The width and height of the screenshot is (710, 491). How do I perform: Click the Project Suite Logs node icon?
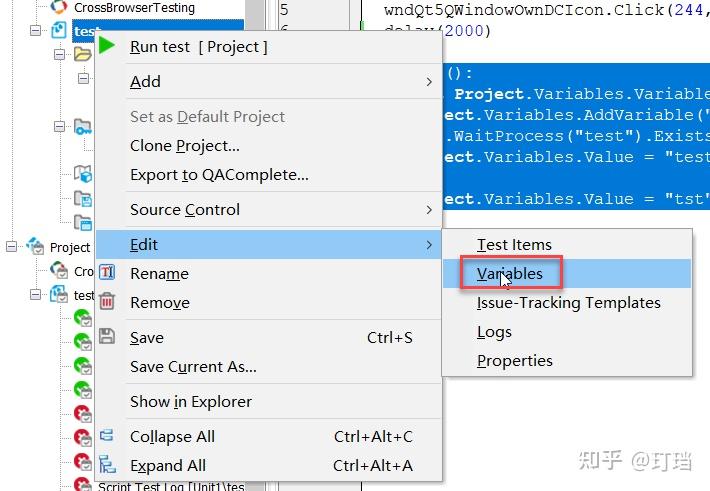[x=36, y=247]
